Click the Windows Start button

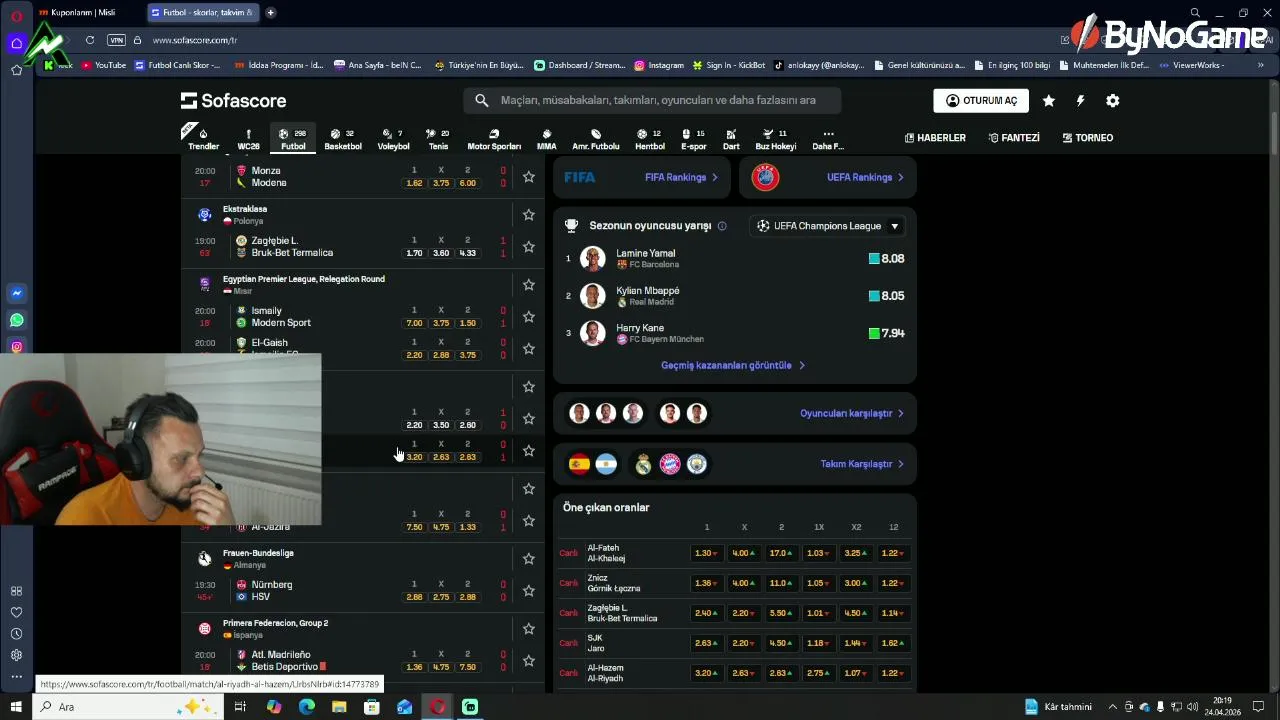click(x=16, y=707)
